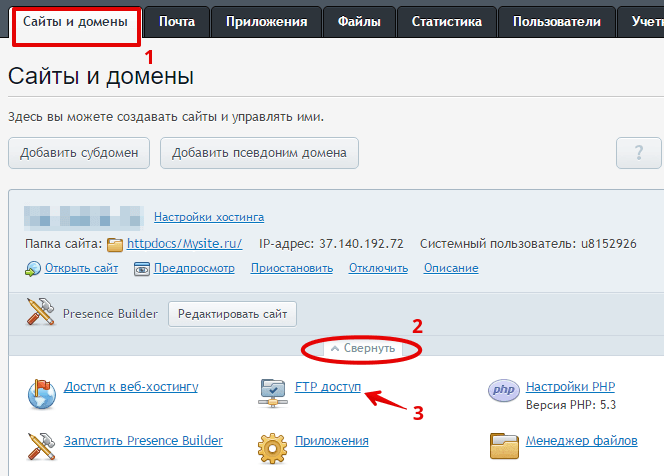664x476 pixels.
Task: Switch to the Пользователи tab
Action: coord(557,22)
